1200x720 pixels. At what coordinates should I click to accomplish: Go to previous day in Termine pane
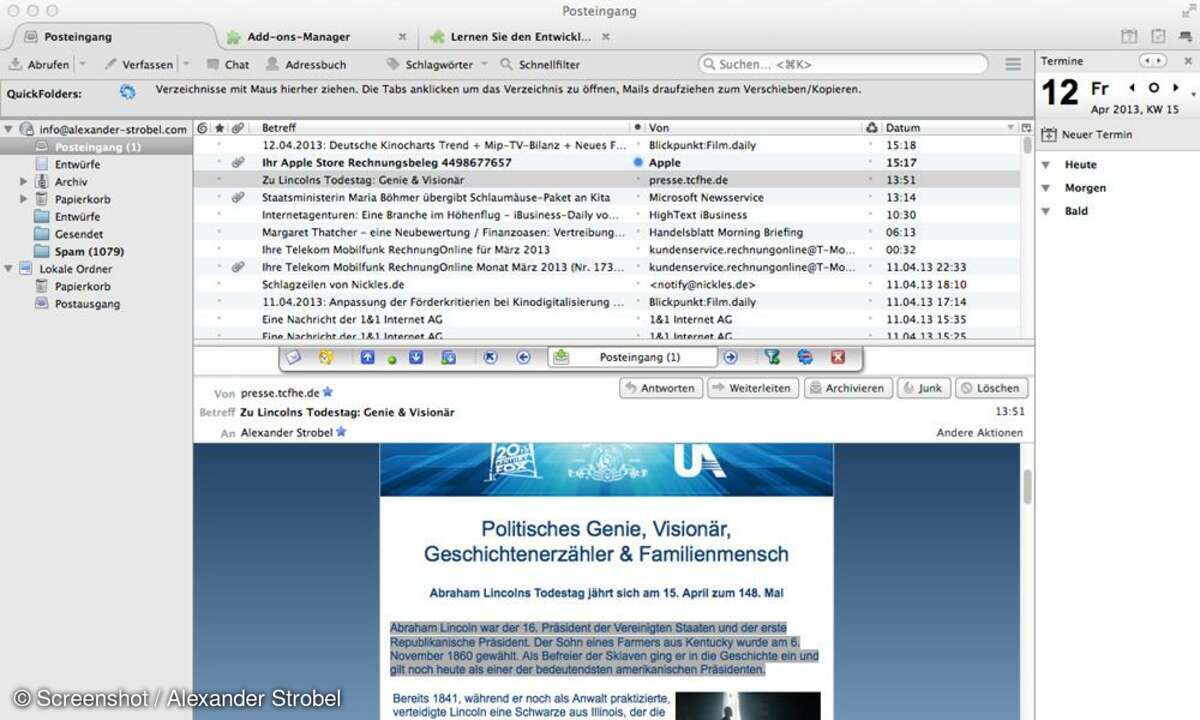click(x=1131, y=88)
